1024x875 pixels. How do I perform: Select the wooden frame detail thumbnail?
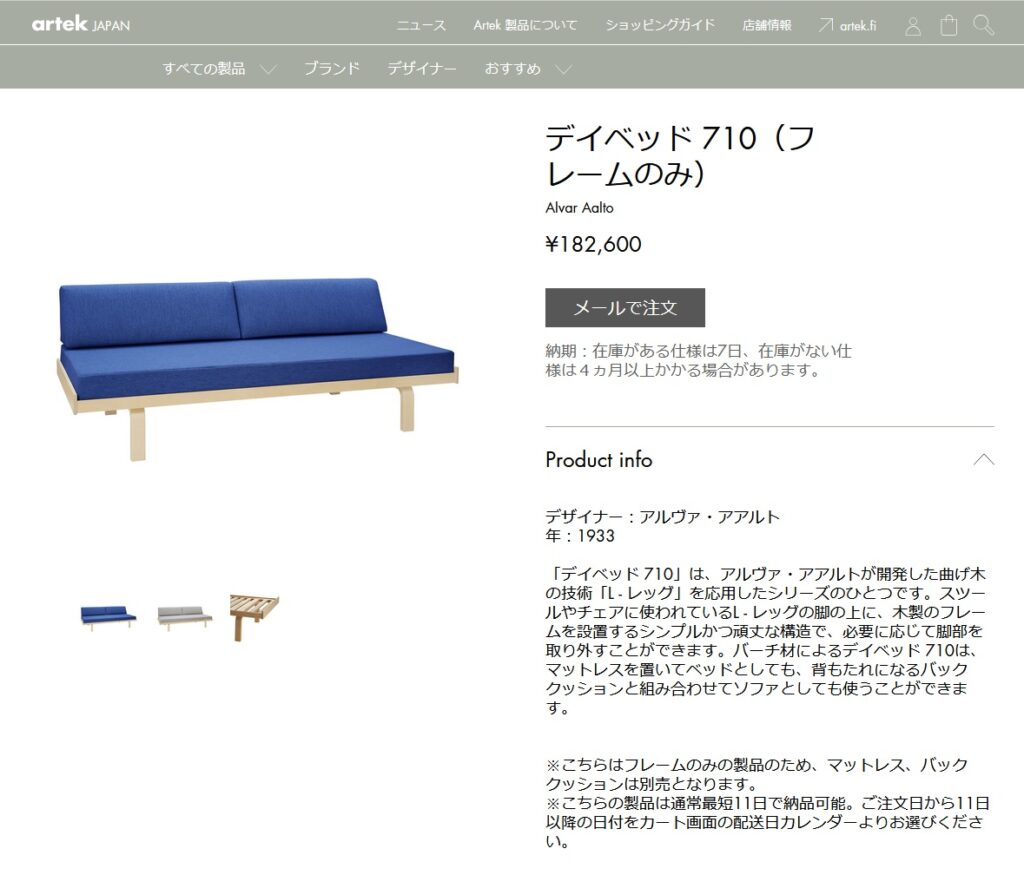pos(254,617)
